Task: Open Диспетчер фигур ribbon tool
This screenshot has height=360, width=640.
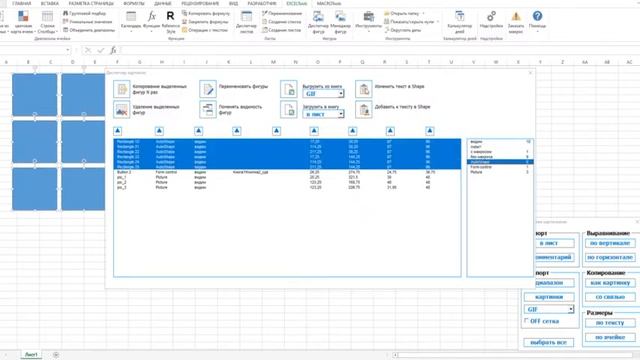Action: pyautogui.click(x=318, y=21)
